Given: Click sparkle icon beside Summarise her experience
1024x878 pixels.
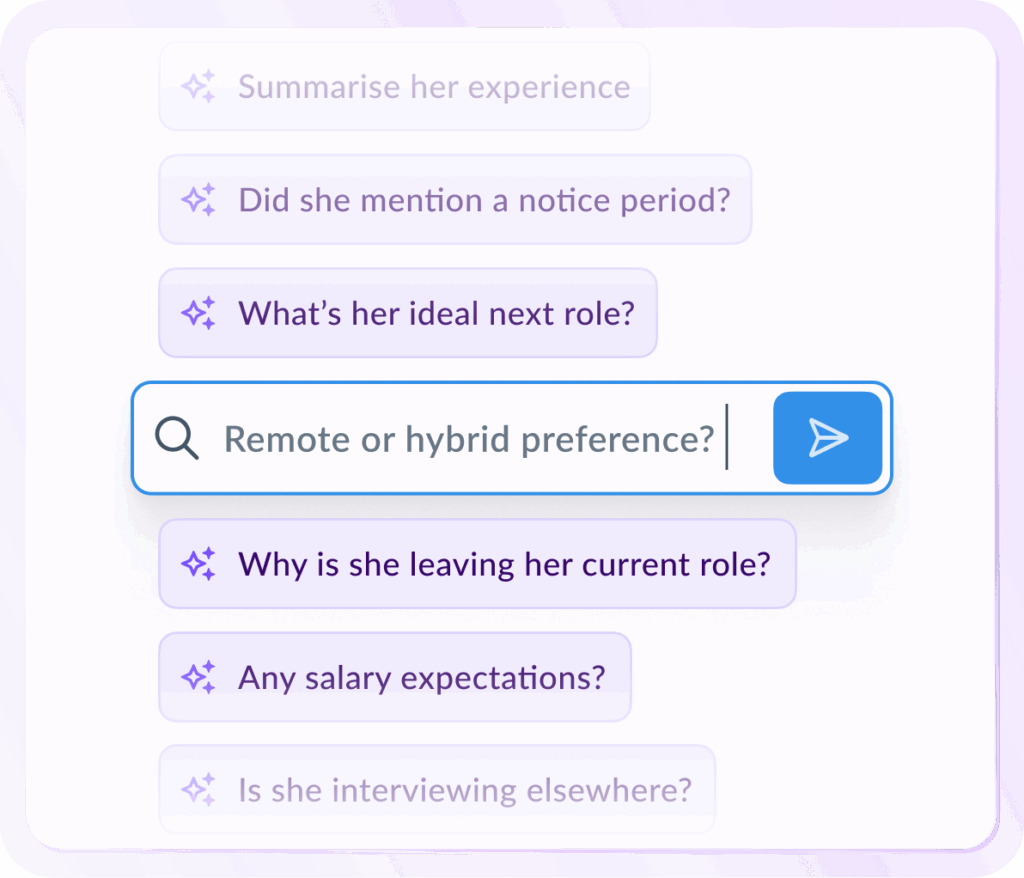Looking at the screenshot, I should pyautogui.click(x=197, y=86).
